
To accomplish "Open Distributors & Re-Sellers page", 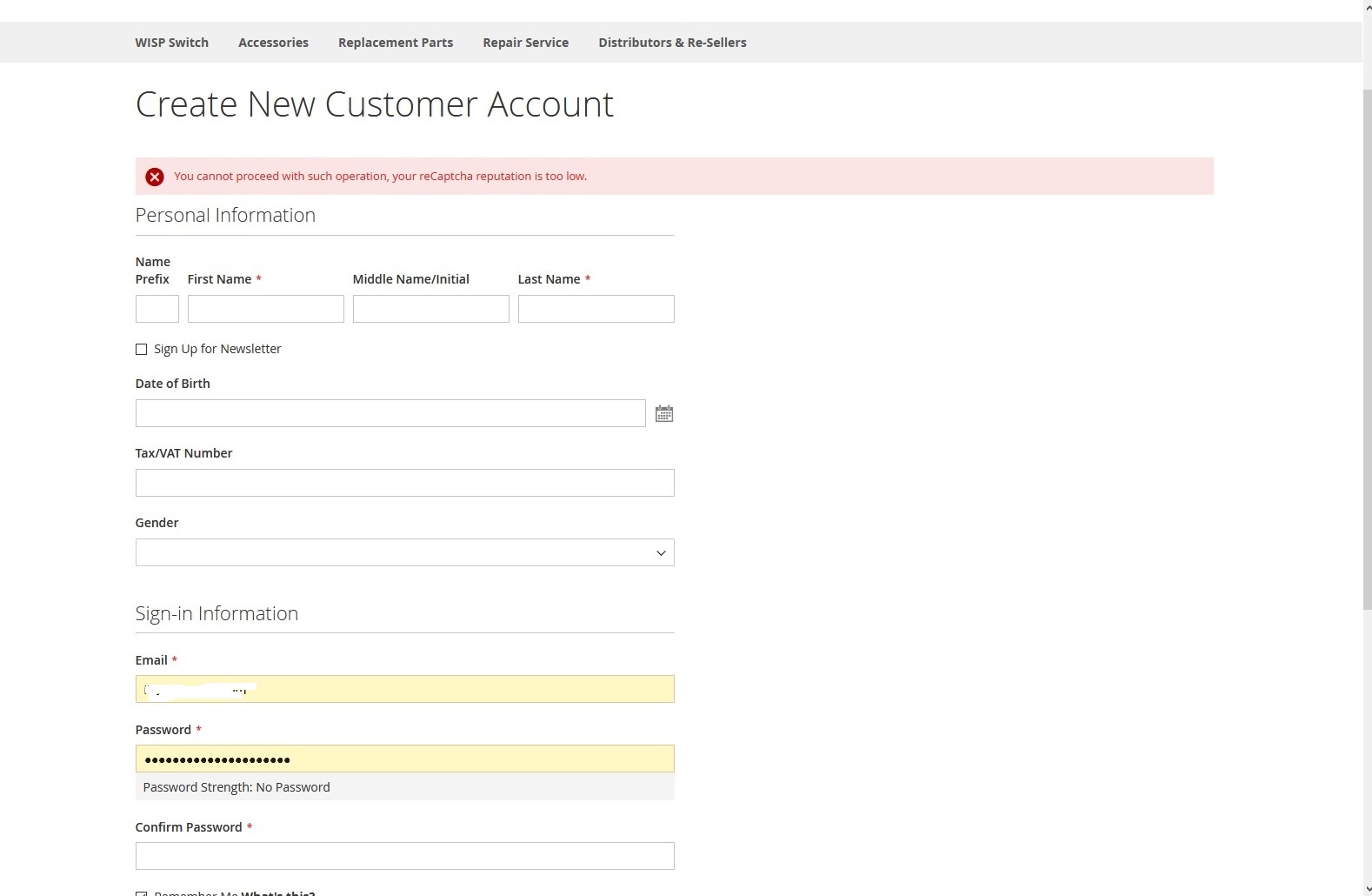I will click(x=672, y=43).
